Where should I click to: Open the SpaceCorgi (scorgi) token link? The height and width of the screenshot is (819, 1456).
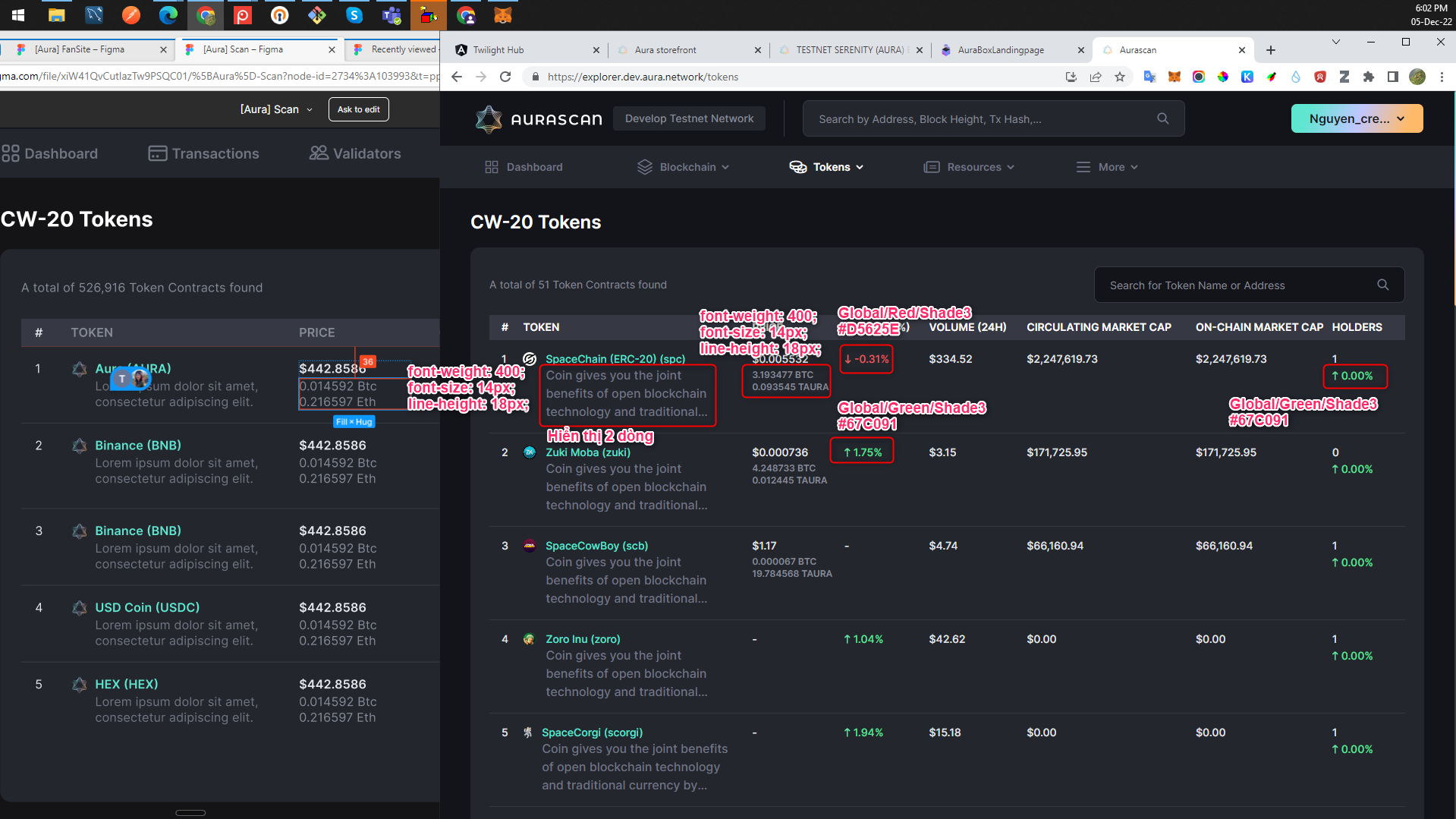[x=592, y=732]
